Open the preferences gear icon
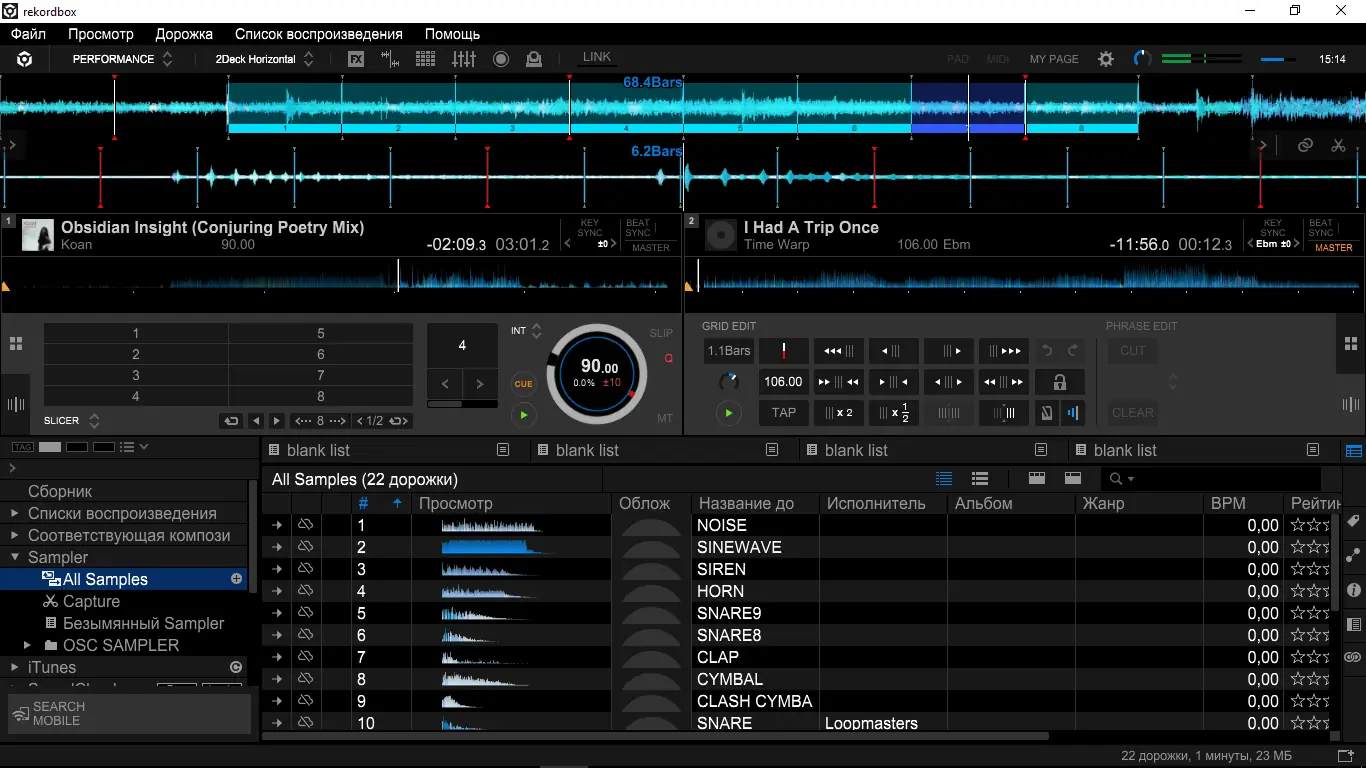 click(1105, 59)
